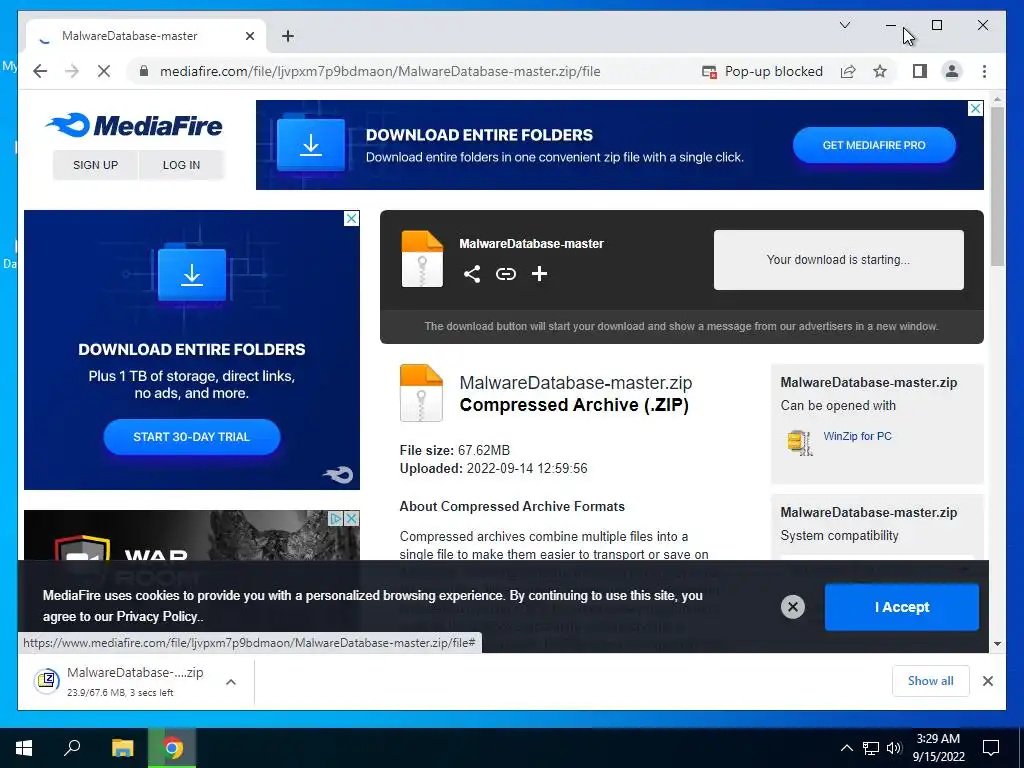Add file to account with plus icon
This screenshot has height=768, width=1024.
point(539,274)
